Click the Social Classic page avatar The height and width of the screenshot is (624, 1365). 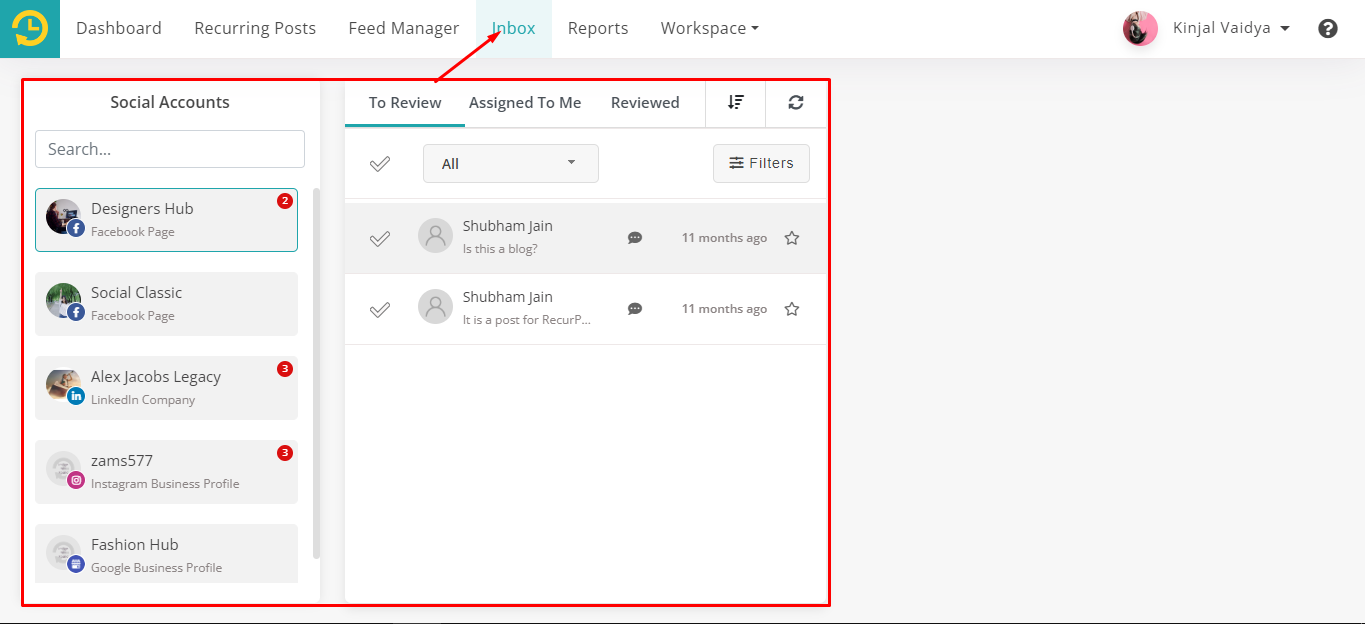click(x=64, y=301)
